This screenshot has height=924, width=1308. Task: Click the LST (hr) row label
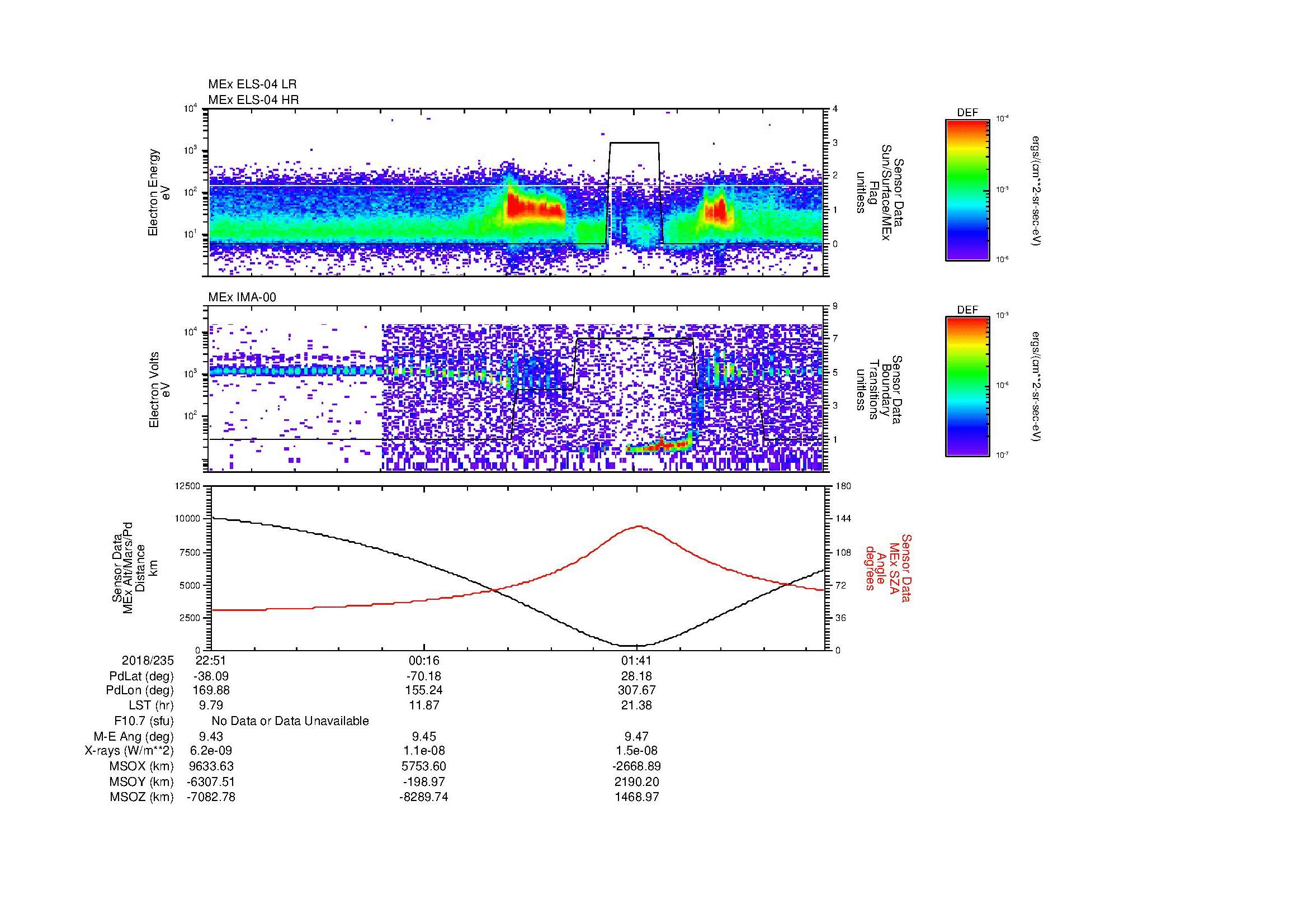[x=151, y=705]
